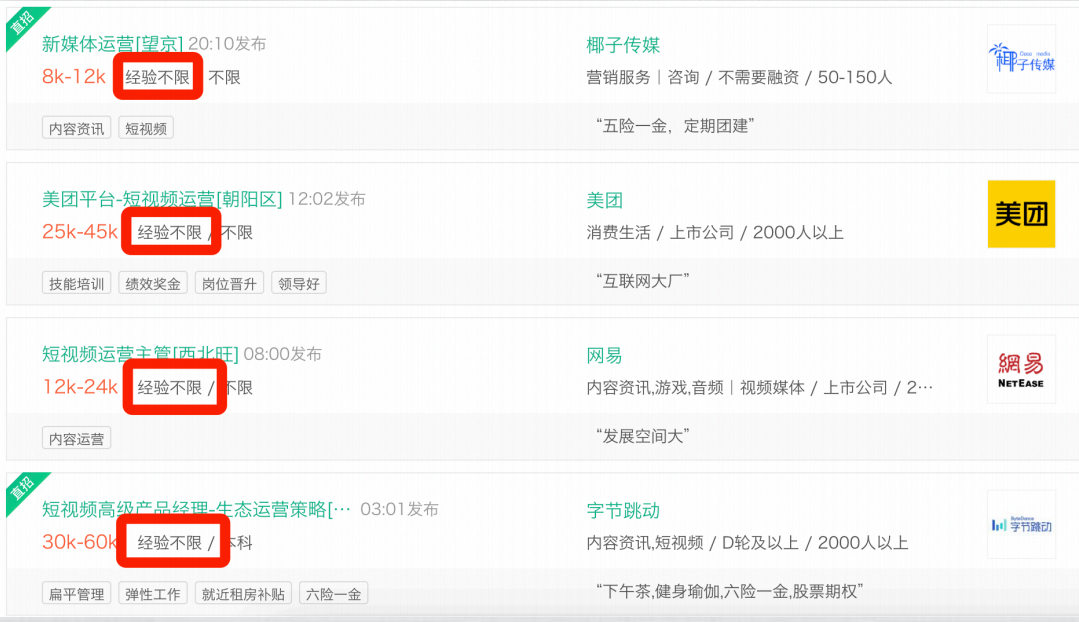Select the 绩效奖金 tag
1079x622 pixels.
(153, 283)
